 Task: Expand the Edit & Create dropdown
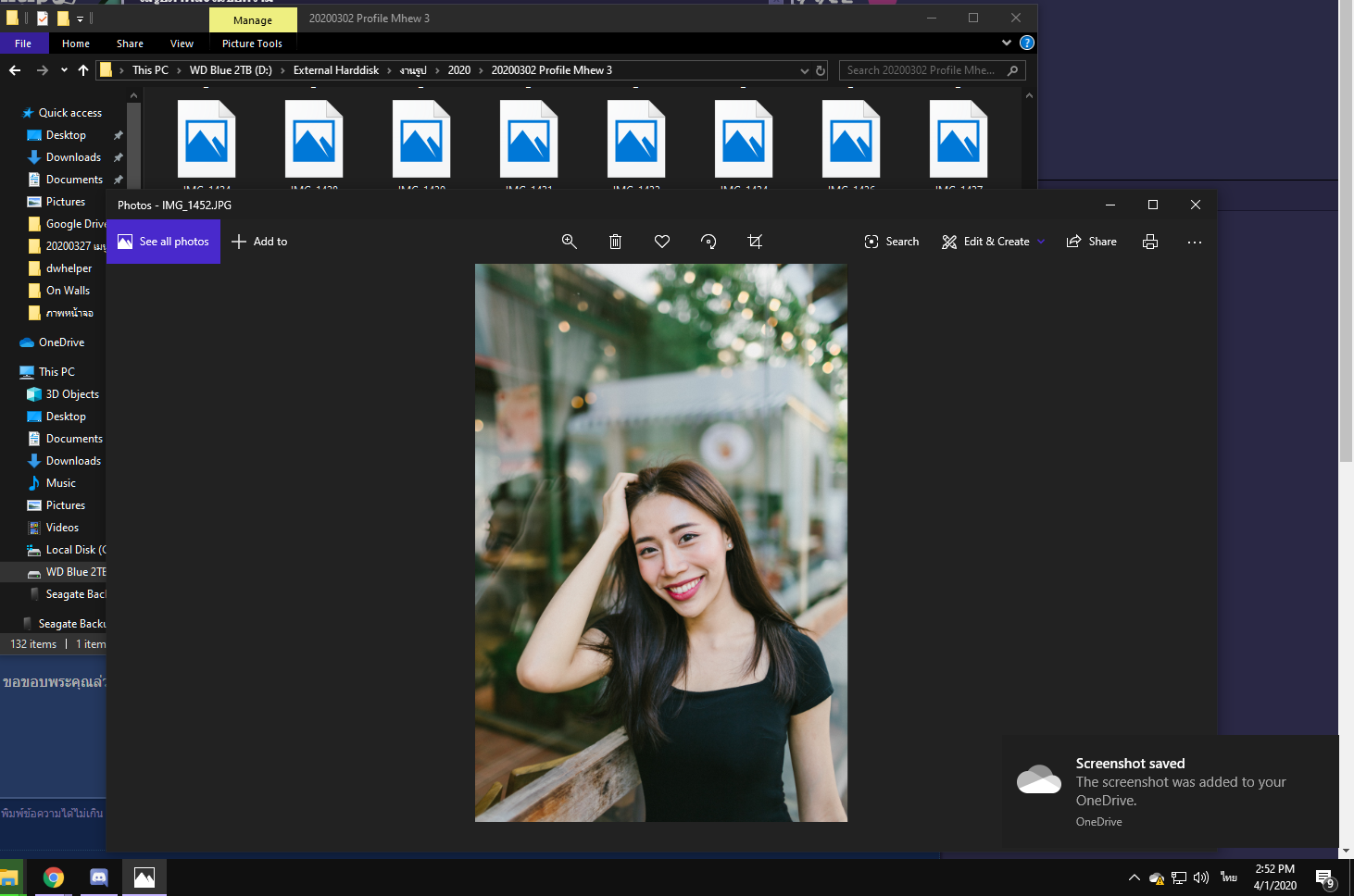(1041, 242)
